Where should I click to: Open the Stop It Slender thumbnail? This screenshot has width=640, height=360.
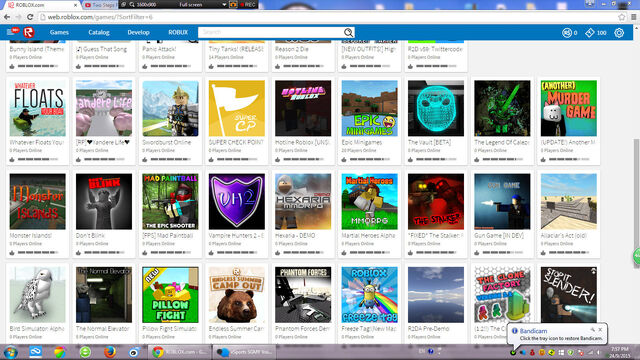(569, 295)
